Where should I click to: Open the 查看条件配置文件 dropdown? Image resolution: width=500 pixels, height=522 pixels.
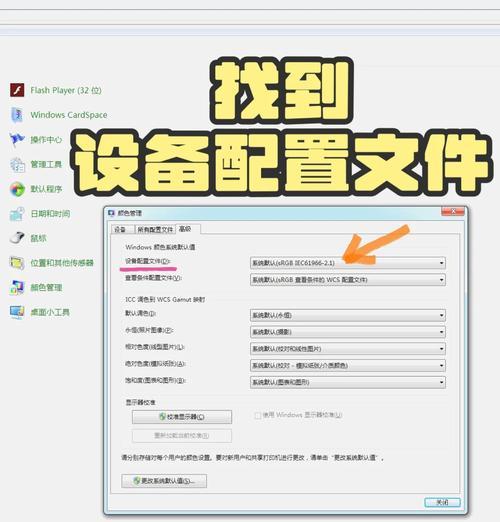tap(348, 280)
